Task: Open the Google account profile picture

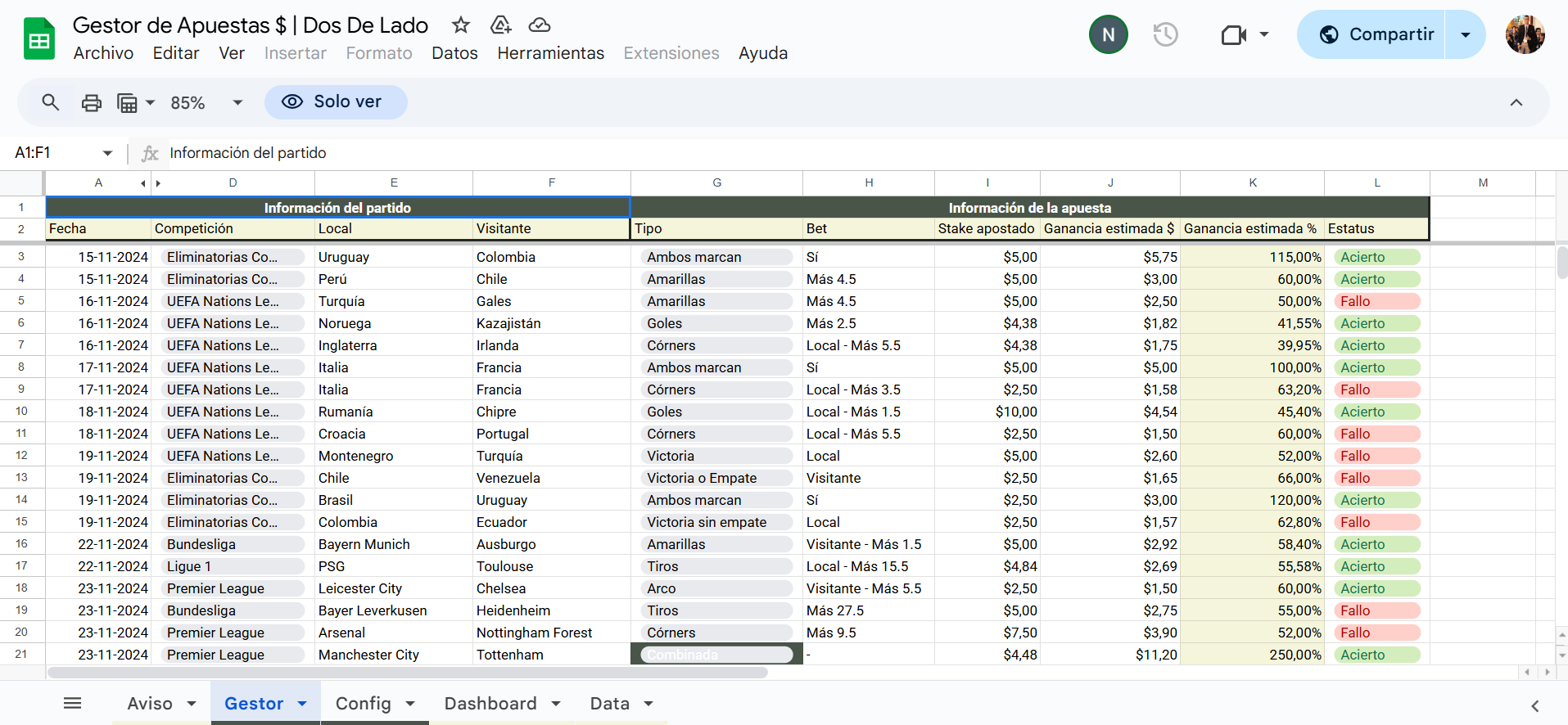Action: pos(1525,34)
